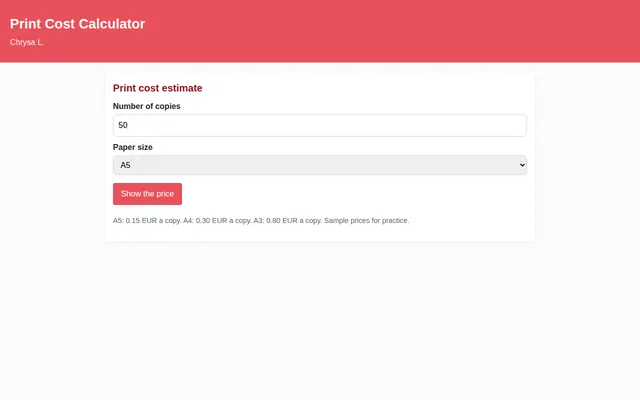The height and width of the screenshot is (400, 640).
Task: Click the Chrysa L. subtitle text
Action: (27, 42)
